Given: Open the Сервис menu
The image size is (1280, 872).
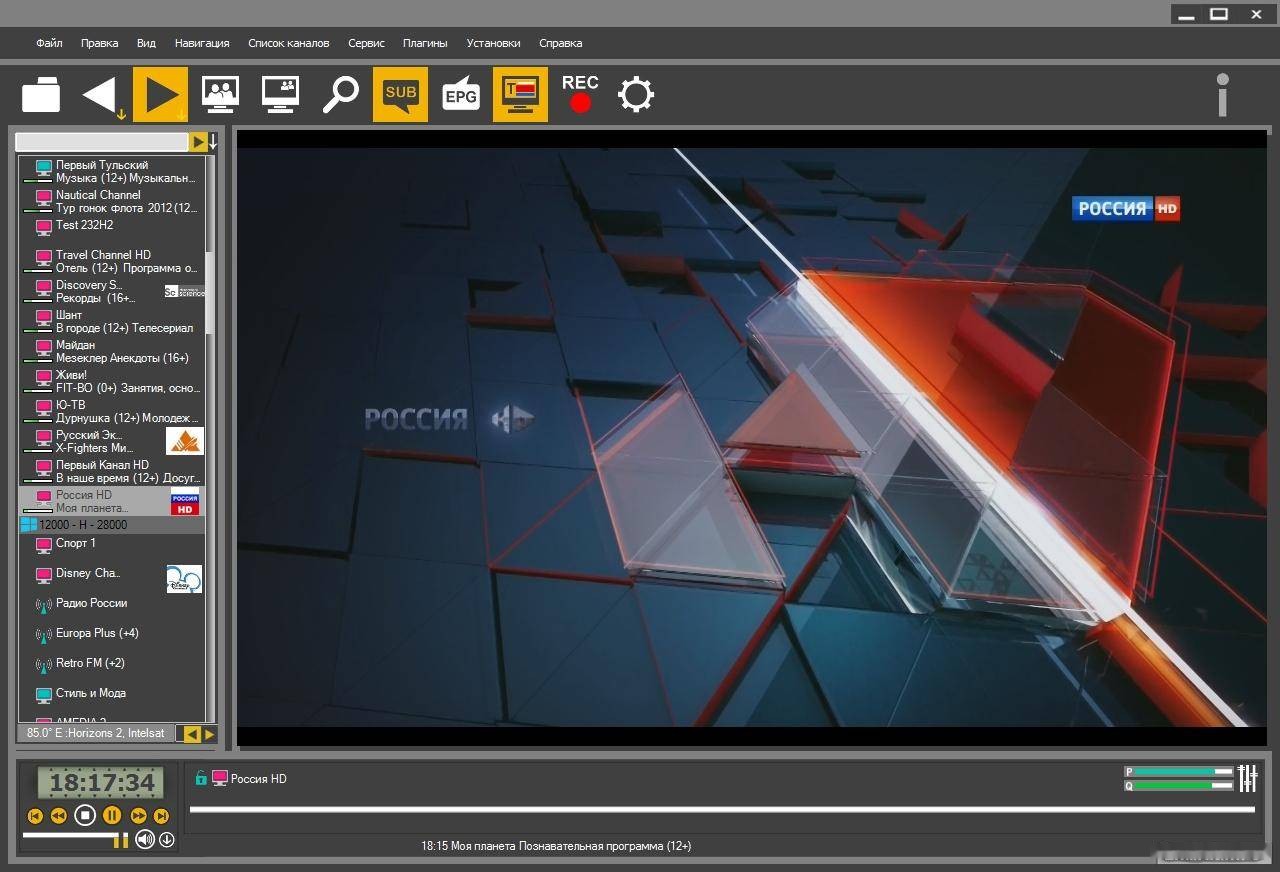Looking at the screenshot, I should pyautogui.click(x=366, y=43).
